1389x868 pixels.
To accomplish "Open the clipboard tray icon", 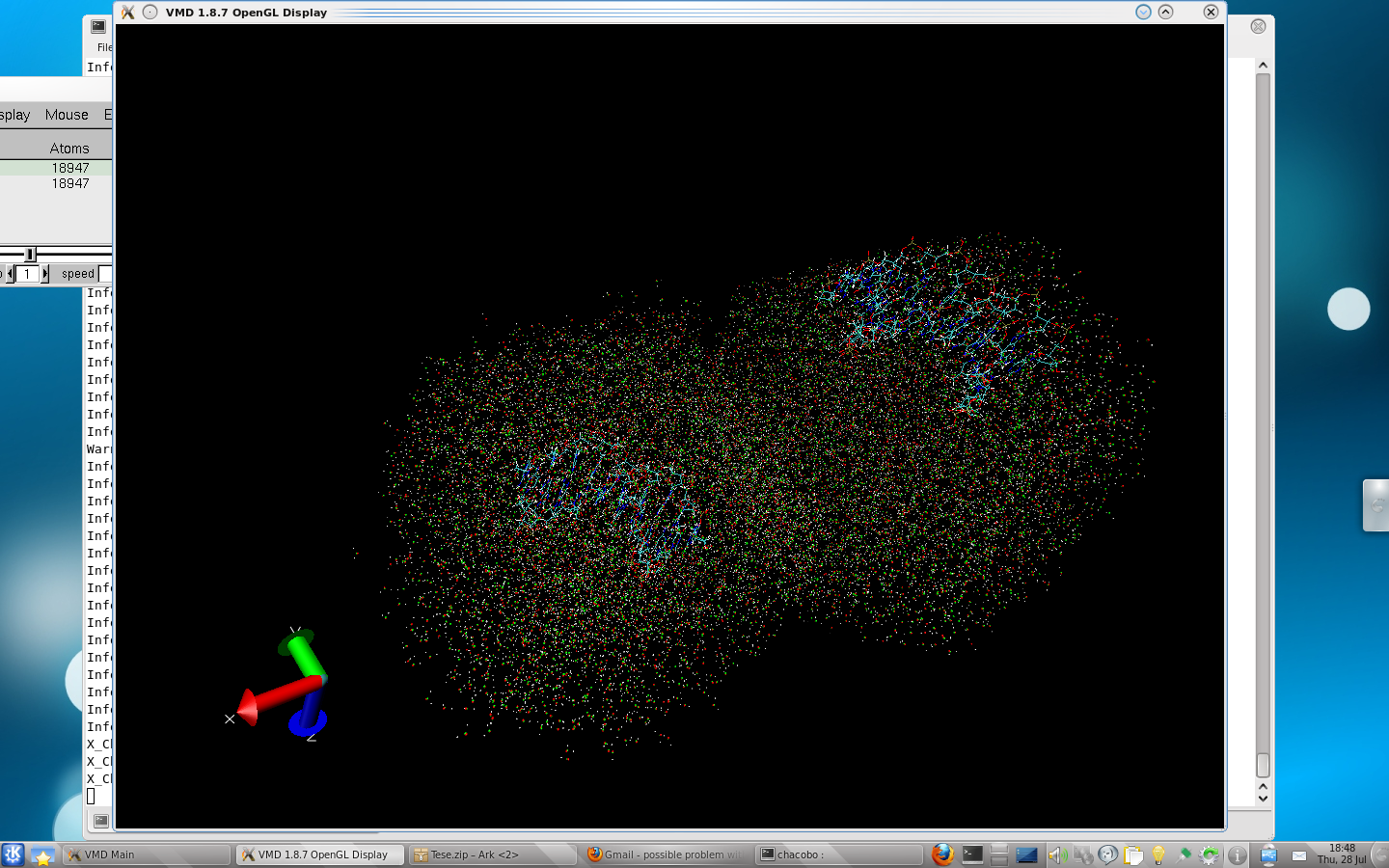I will pos(1133,855).
